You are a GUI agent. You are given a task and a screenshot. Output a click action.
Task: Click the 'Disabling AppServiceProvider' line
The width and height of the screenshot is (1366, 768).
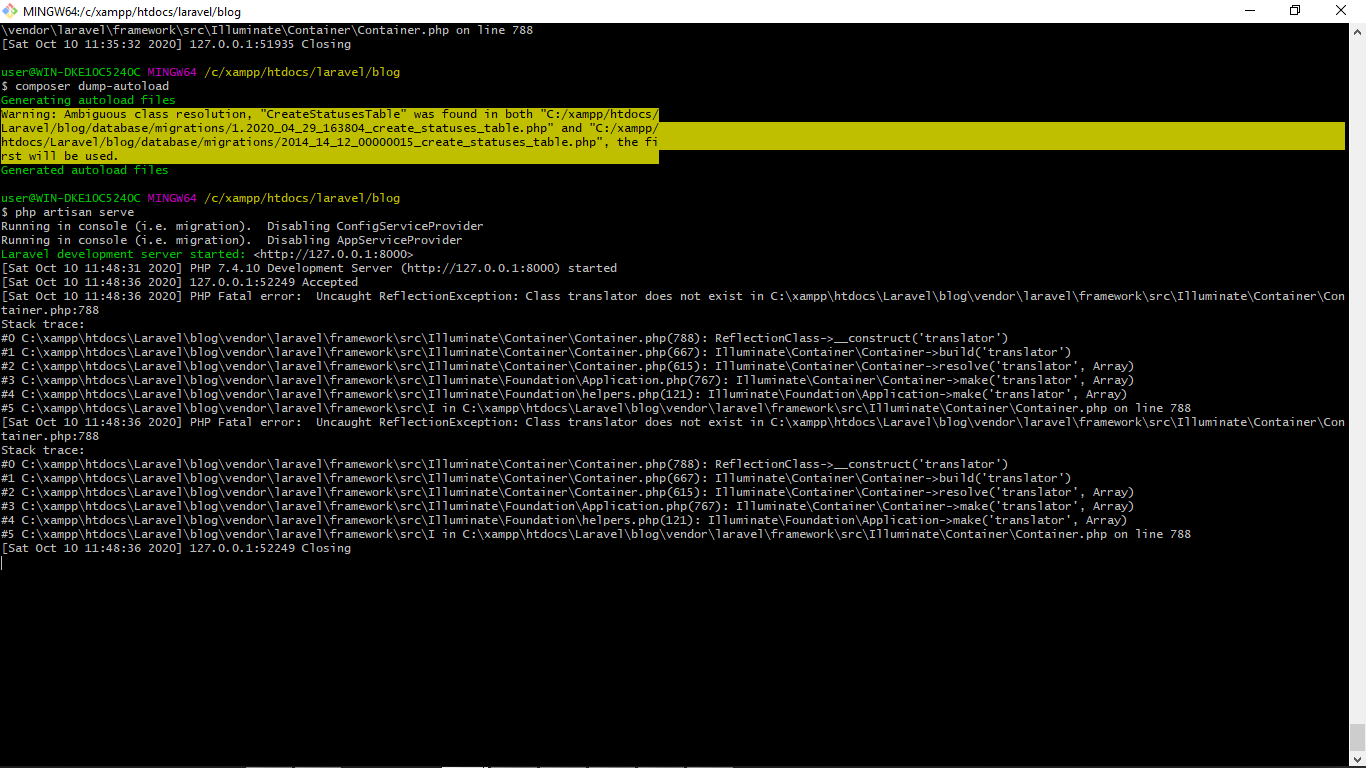coord(232,240)
